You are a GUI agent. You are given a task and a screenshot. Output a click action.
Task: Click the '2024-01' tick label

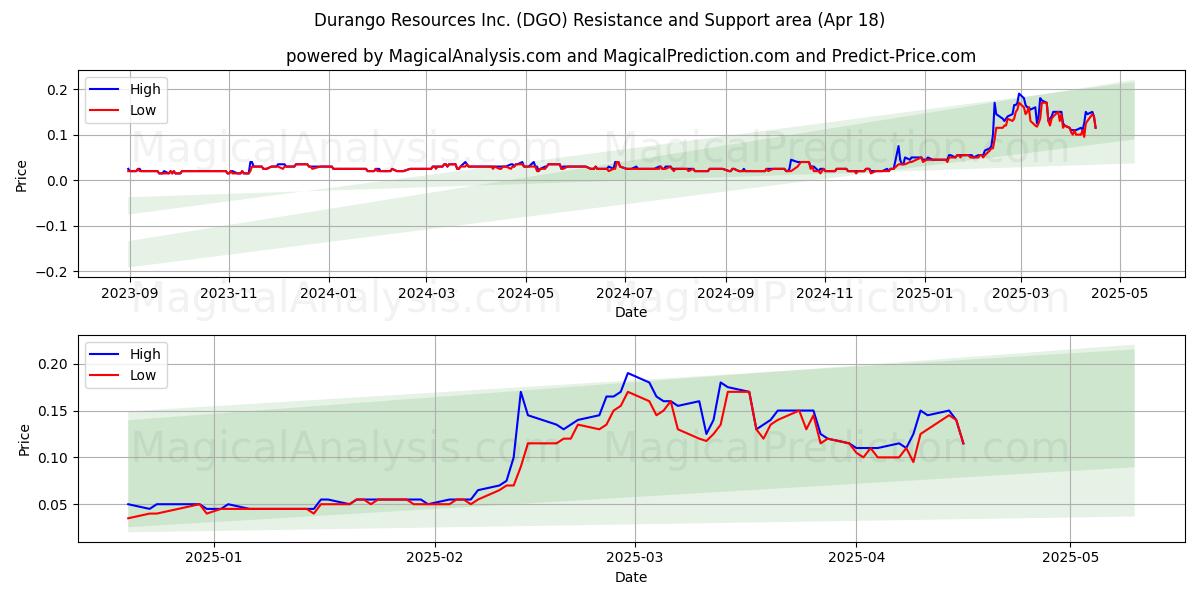tap(329, 295)
